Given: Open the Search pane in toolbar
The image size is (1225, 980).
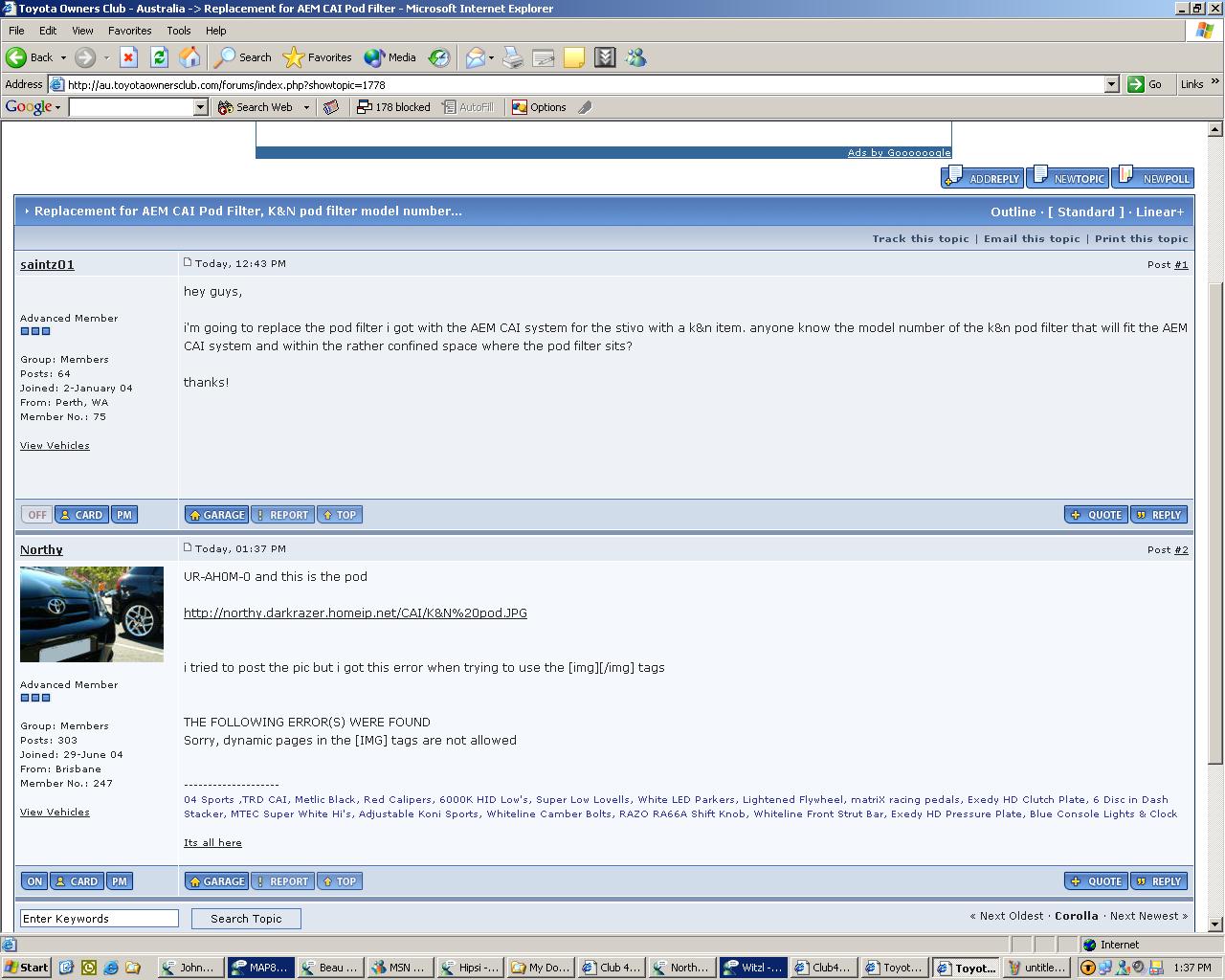Looking at the screenshot, I should tap(243, 57).
